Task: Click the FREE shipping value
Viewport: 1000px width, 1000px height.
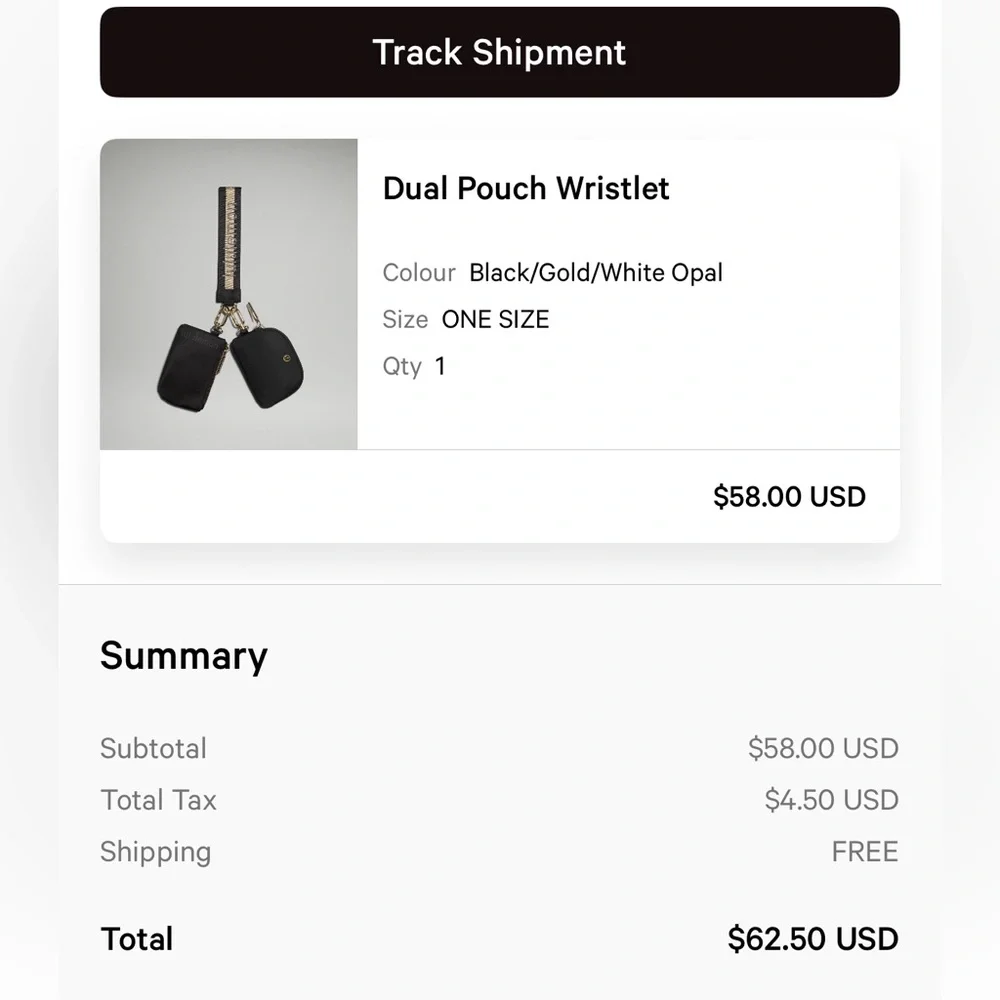Action: (x=864, y=852)
